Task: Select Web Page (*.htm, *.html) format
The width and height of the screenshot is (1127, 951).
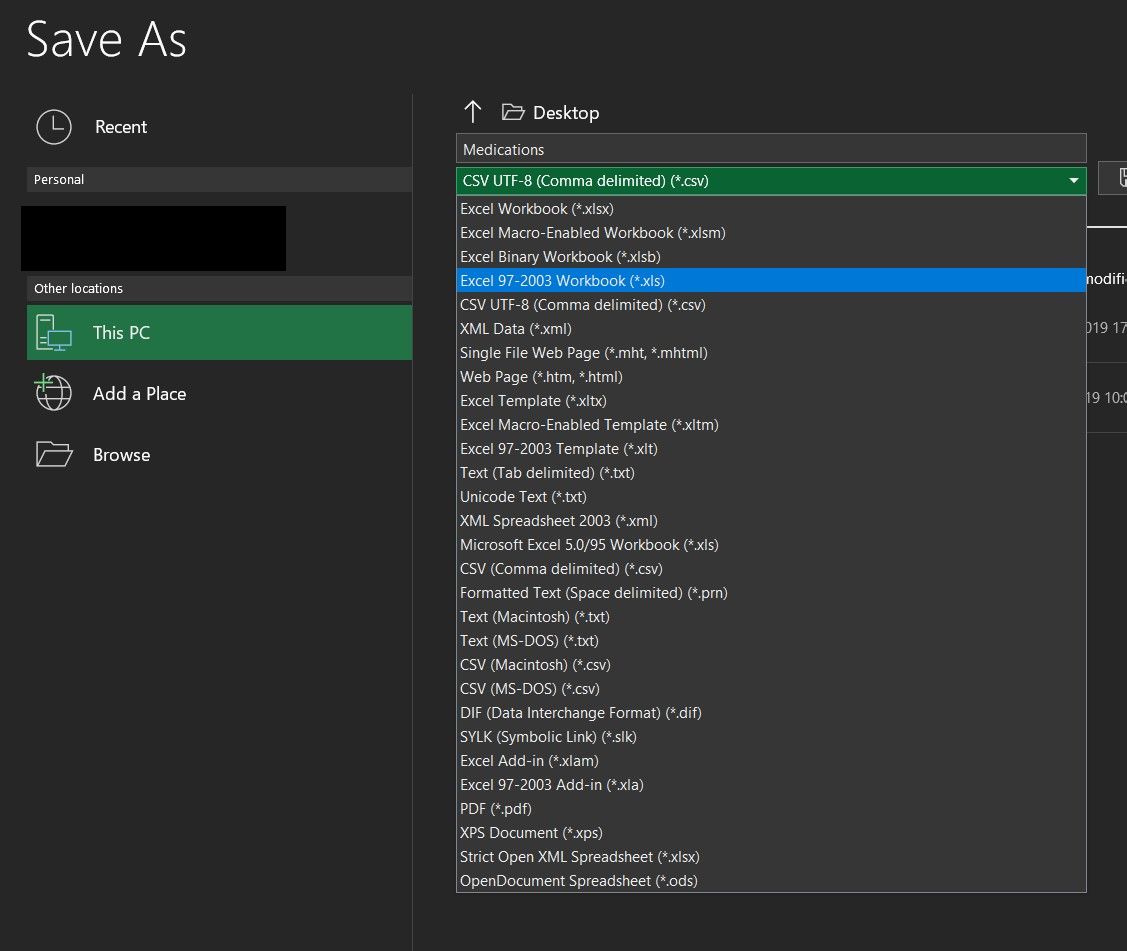Action: [541, 377]
